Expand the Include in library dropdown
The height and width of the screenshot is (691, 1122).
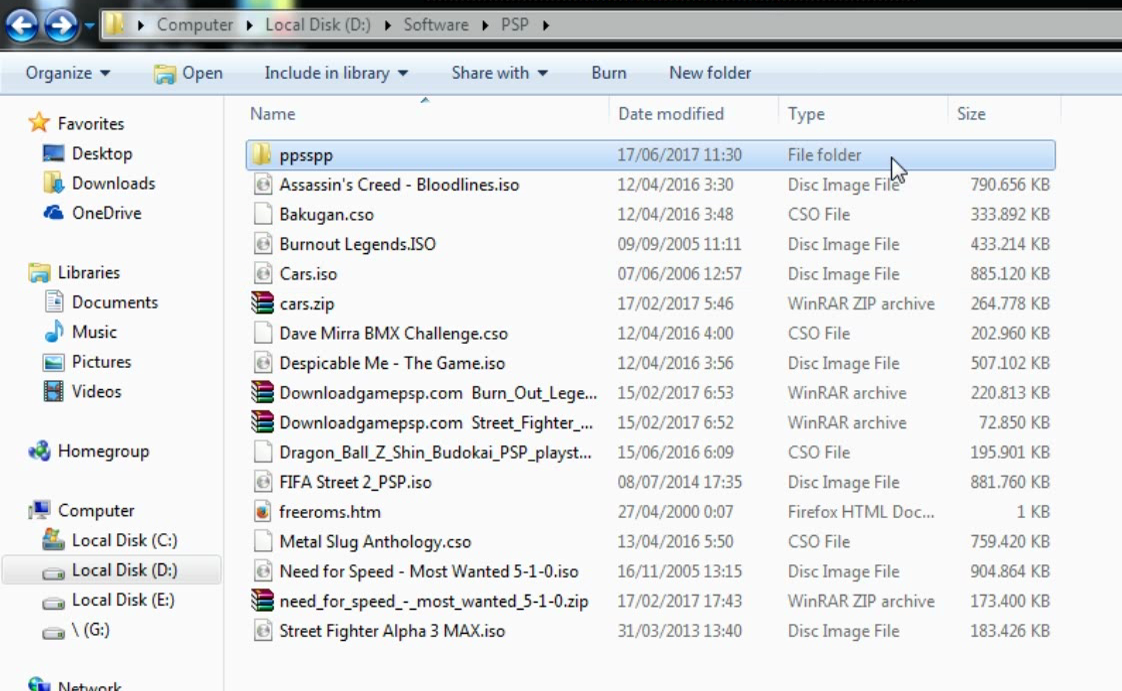point(336,73)
